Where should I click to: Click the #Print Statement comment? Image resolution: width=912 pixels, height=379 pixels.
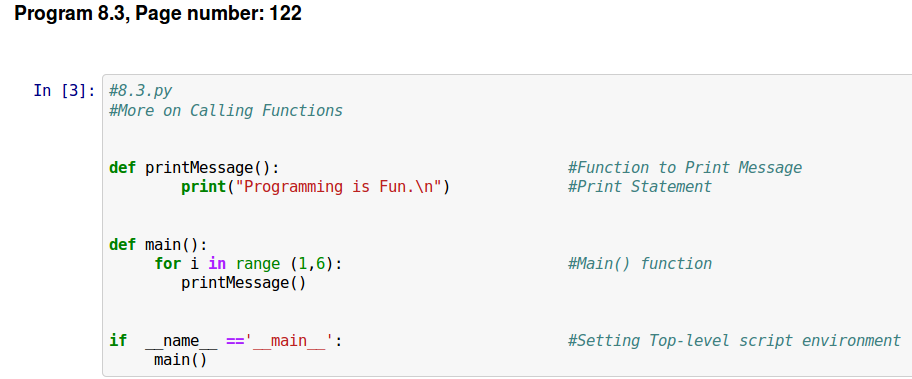639,187
